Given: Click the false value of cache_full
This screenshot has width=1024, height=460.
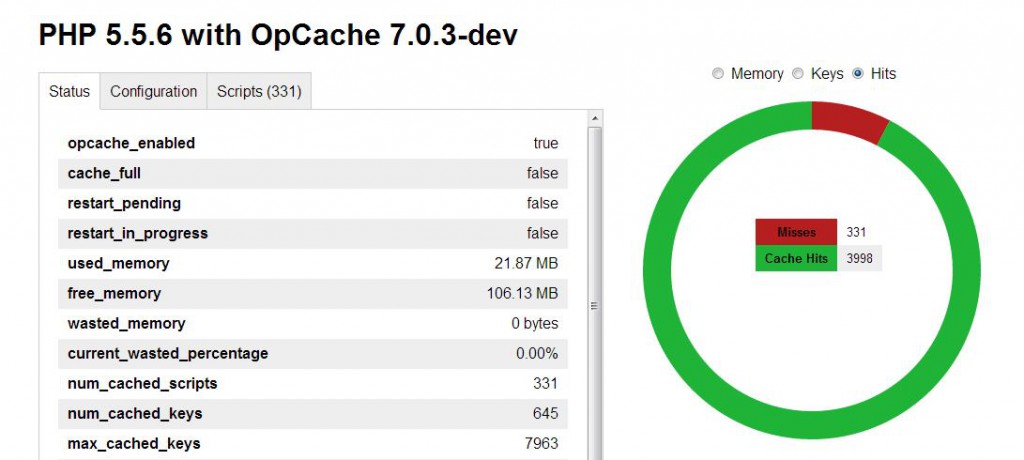Looking at the screenshot, I should [543, 173].
